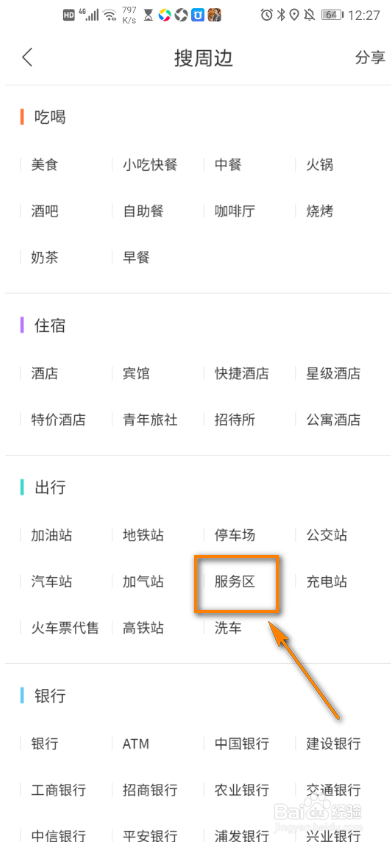391x845 pixels.
Task: Tap the back arrow icon
Action: (27, 58)
